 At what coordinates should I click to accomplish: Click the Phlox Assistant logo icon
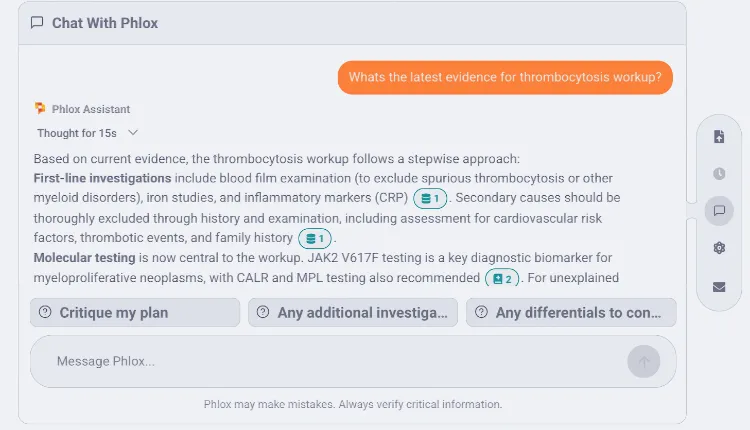point(40,109)
